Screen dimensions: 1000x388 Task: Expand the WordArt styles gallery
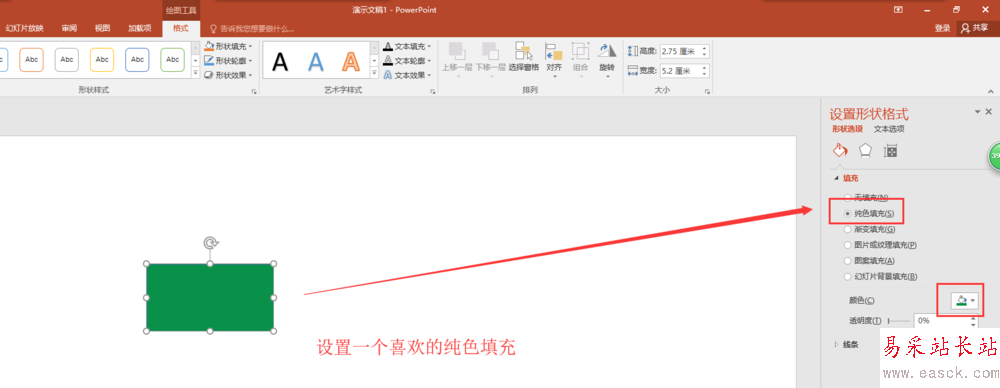click(x=374, y=73)
